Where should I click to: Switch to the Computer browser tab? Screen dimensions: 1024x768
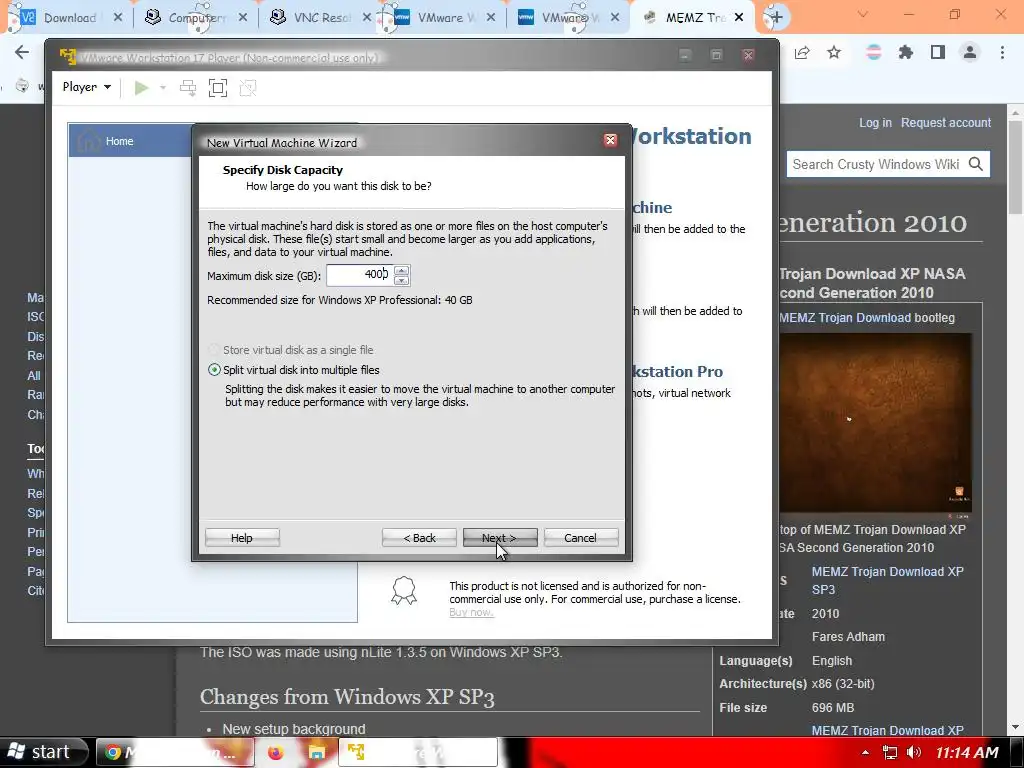(196, 18)
